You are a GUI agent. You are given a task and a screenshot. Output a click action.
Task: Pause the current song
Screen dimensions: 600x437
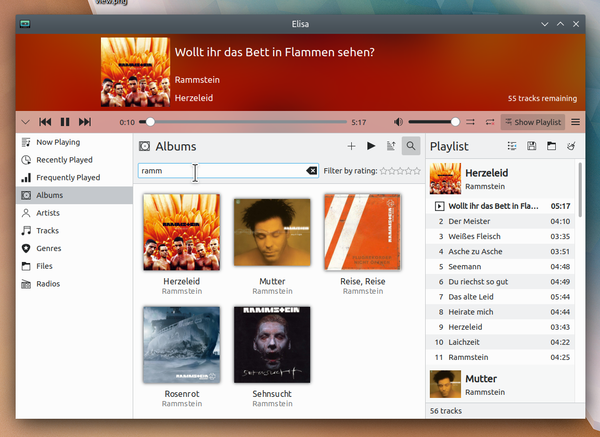[x=65, y=122]
